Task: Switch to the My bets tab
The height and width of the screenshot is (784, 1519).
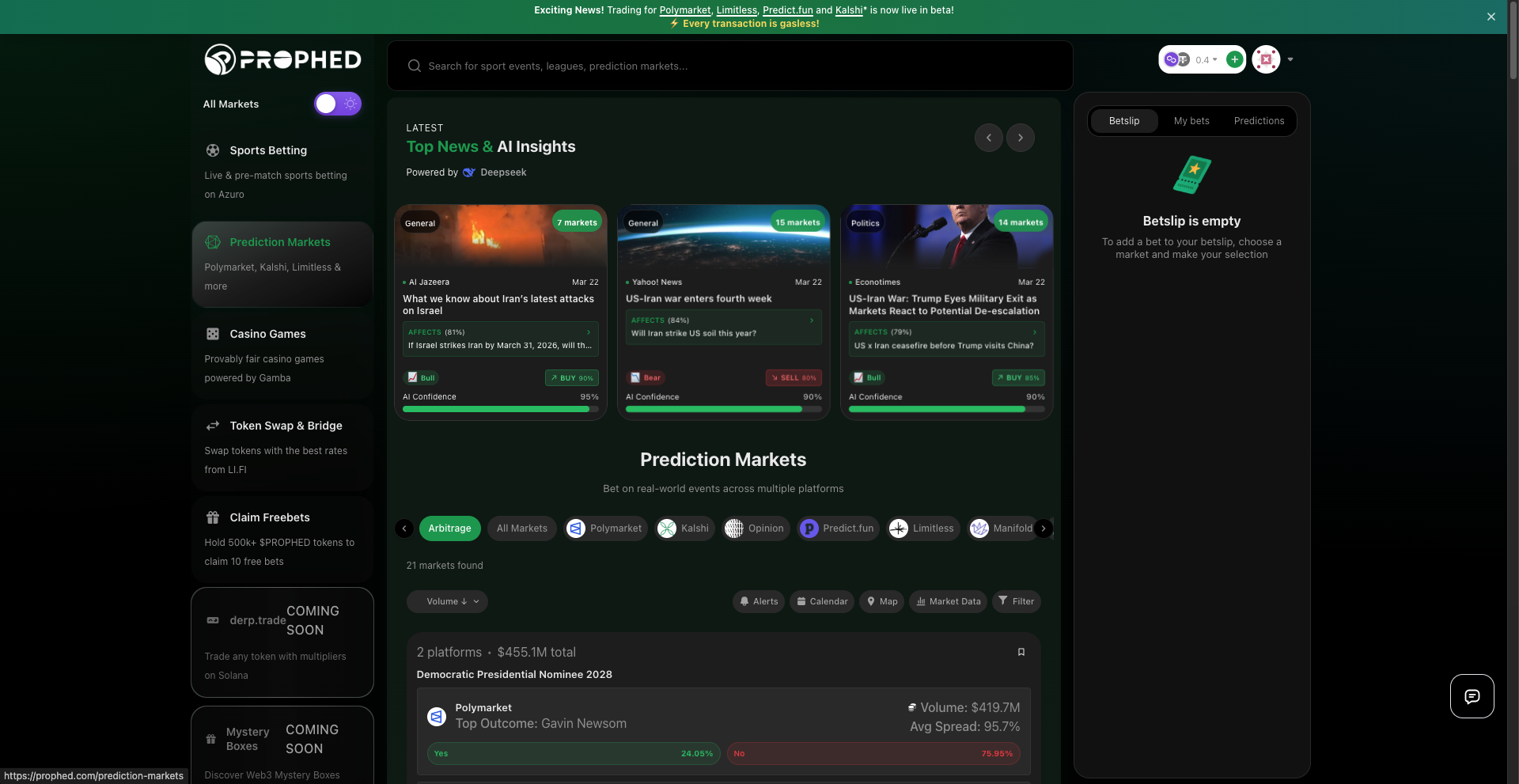Action: [x=1191, y=120]
